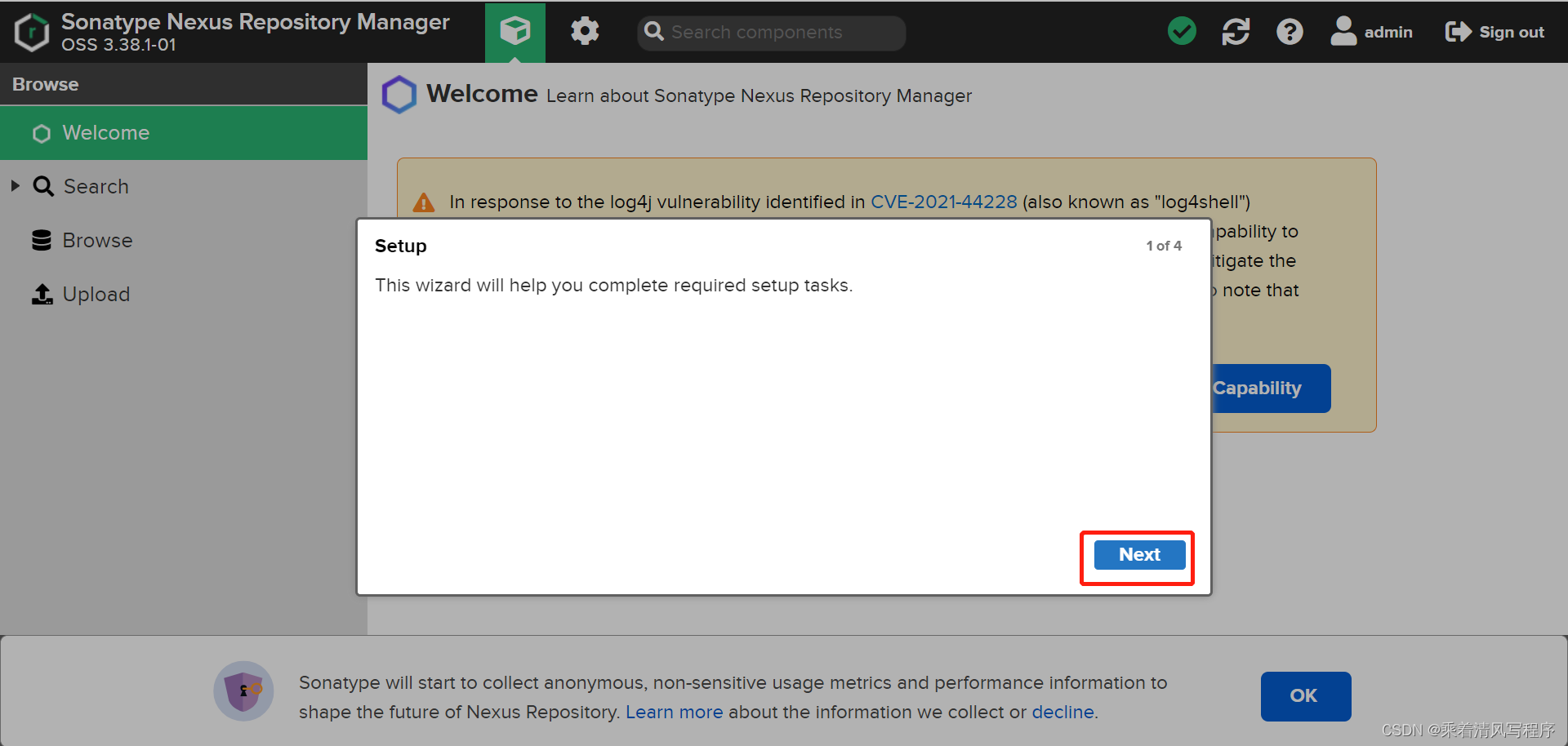Click the magnifier icon in search box
1568x746 pixels.
point(654,32)
